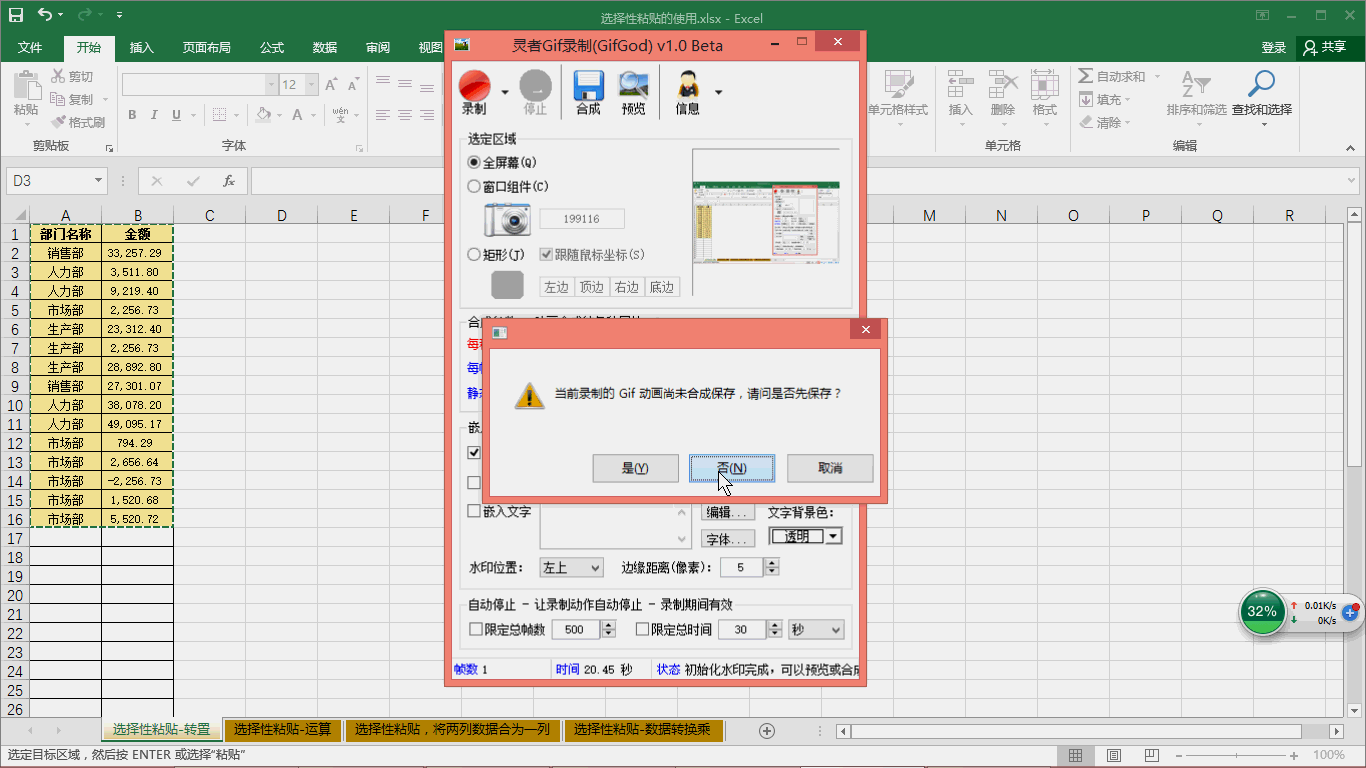This screenshot has height=768, width=1366.
Task: Open the 录制 dropdown arrow in GifGod
Action: coord(505,92)
